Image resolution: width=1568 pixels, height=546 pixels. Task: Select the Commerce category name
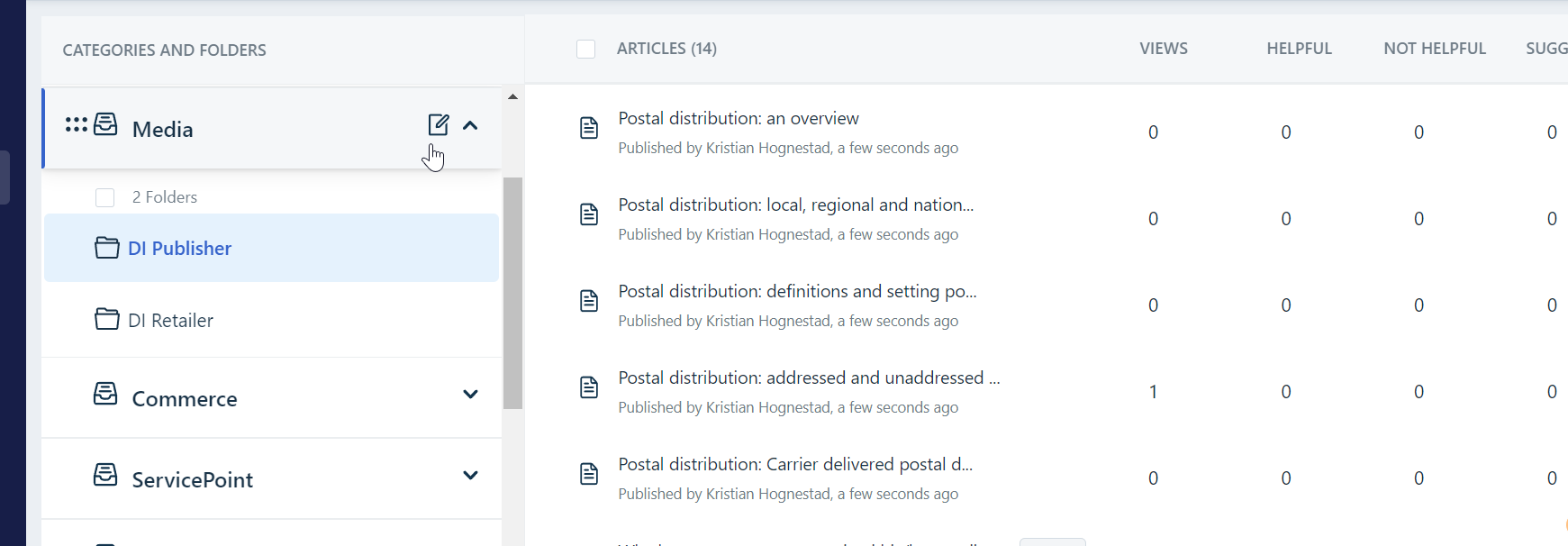(185, 398)
